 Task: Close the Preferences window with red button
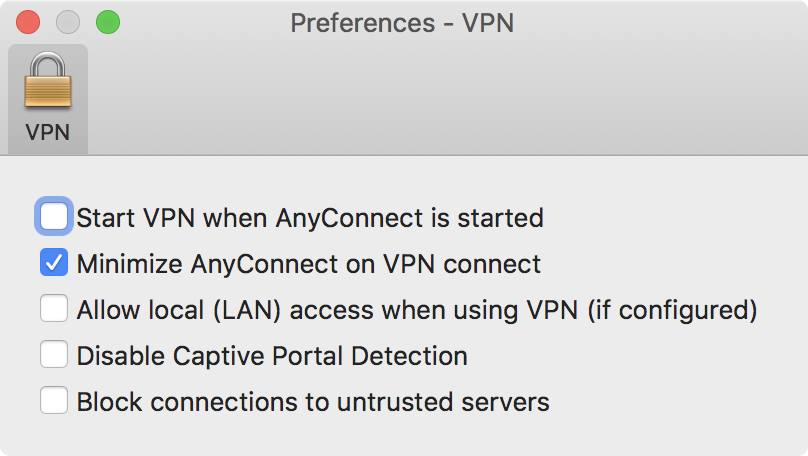[28, 23]
